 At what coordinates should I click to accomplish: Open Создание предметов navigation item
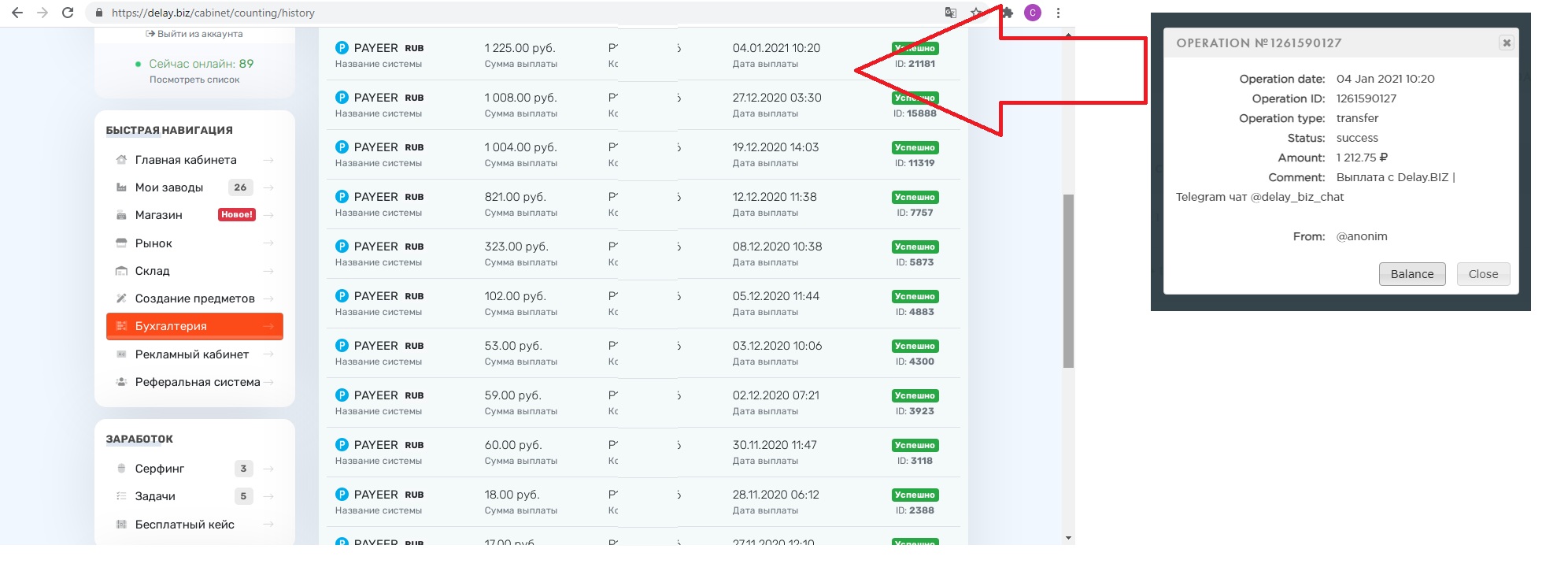point(195,299)
